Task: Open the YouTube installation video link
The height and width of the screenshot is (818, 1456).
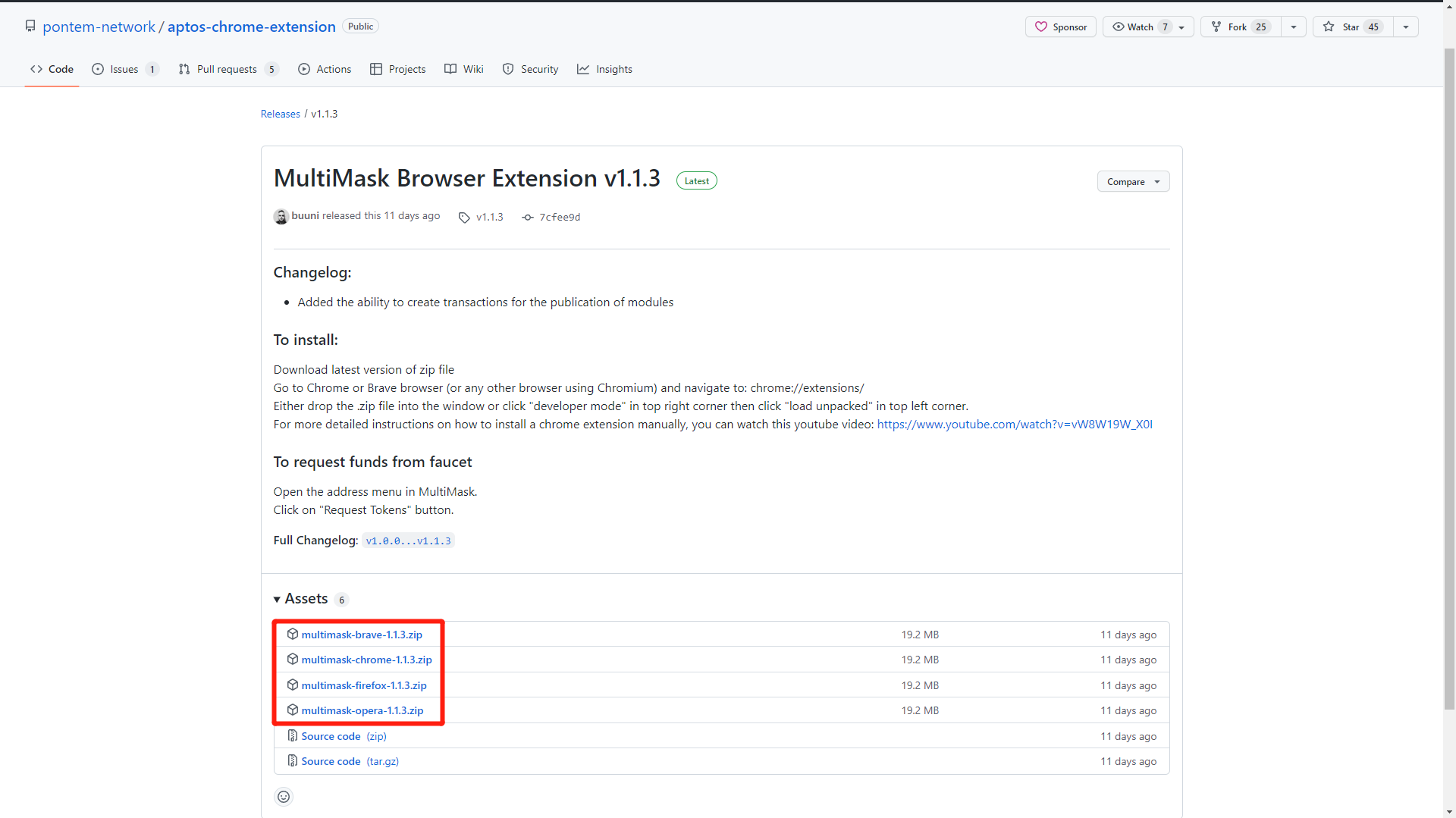Action: click(x=1015, y=425)
